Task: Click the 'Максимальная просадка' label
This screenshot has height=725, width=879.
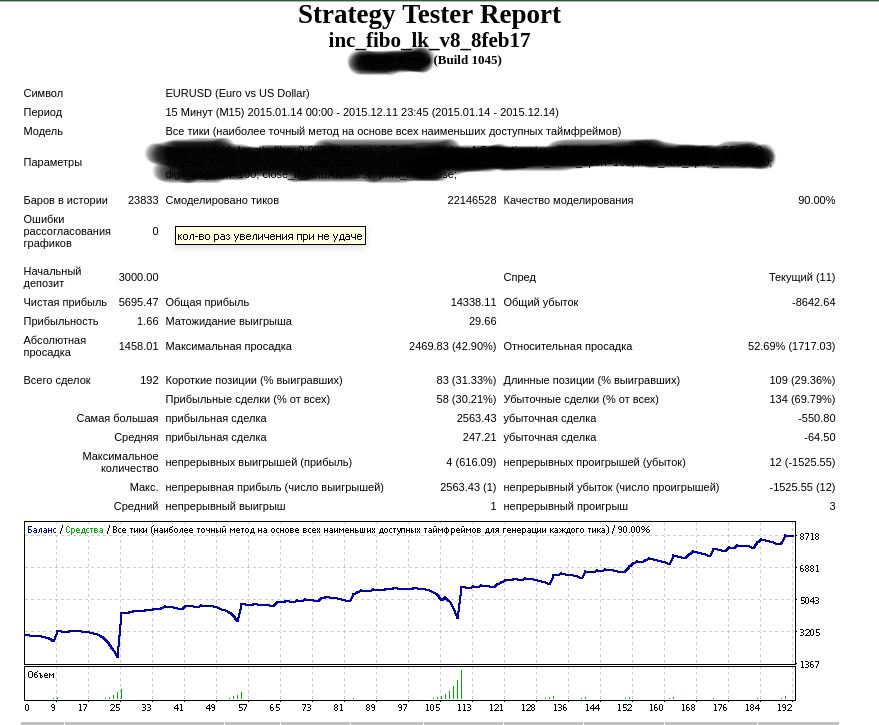Action: tap(228, 346)
